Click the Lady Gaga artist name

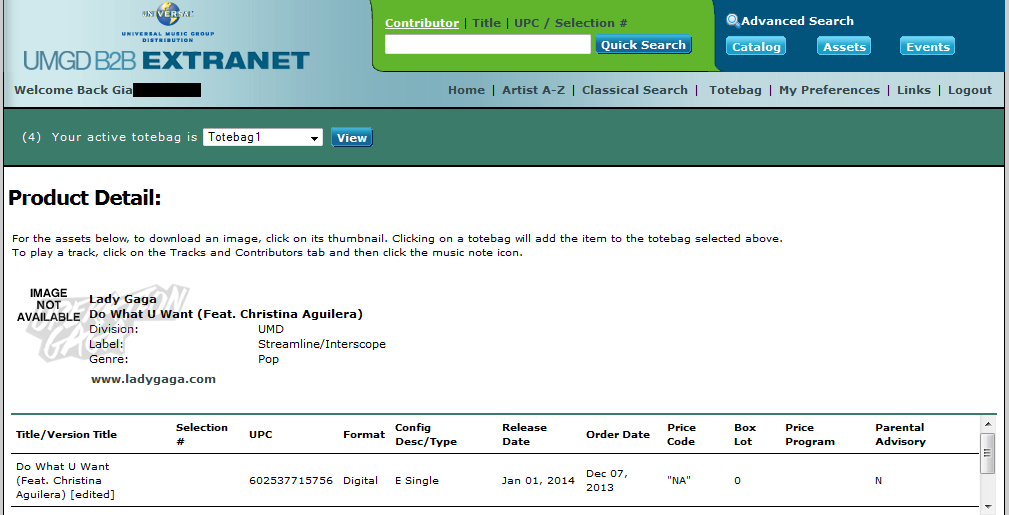tap(123, 299)
